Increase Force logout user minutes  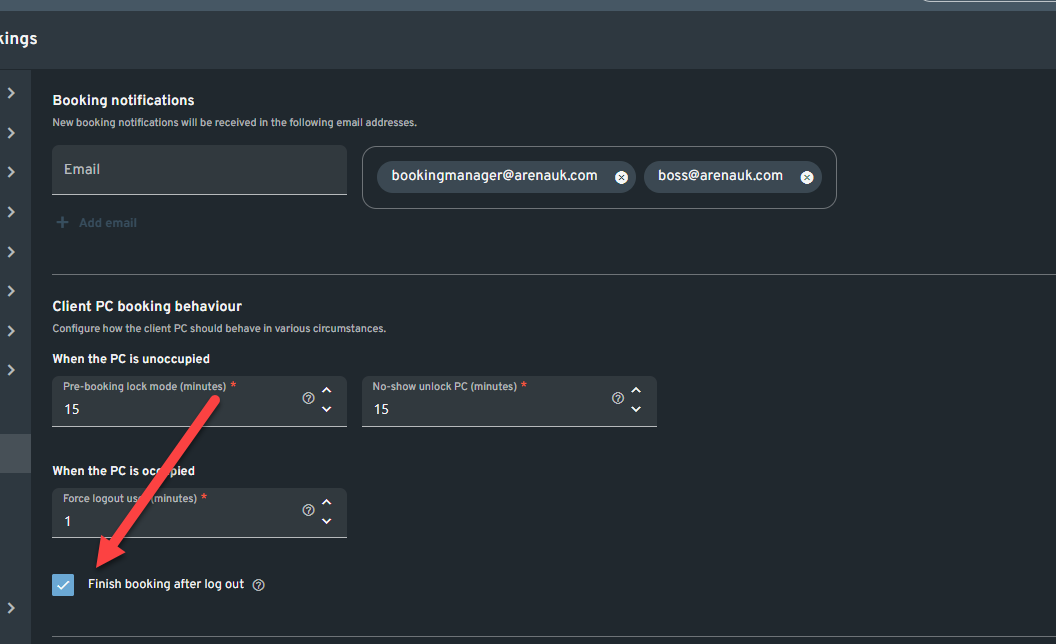tap(326, 502)
